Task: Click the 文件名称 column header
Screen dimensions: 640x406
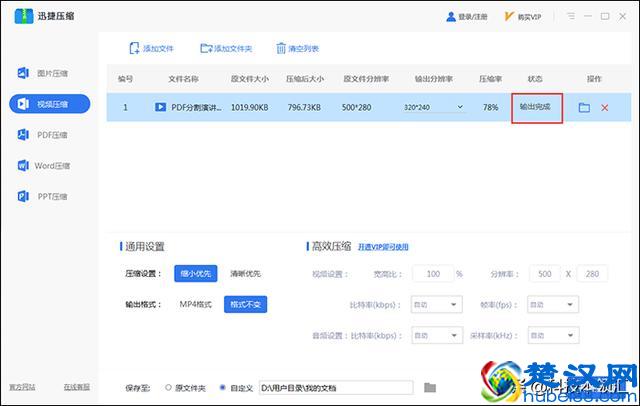Action: [x=183, y=79]
